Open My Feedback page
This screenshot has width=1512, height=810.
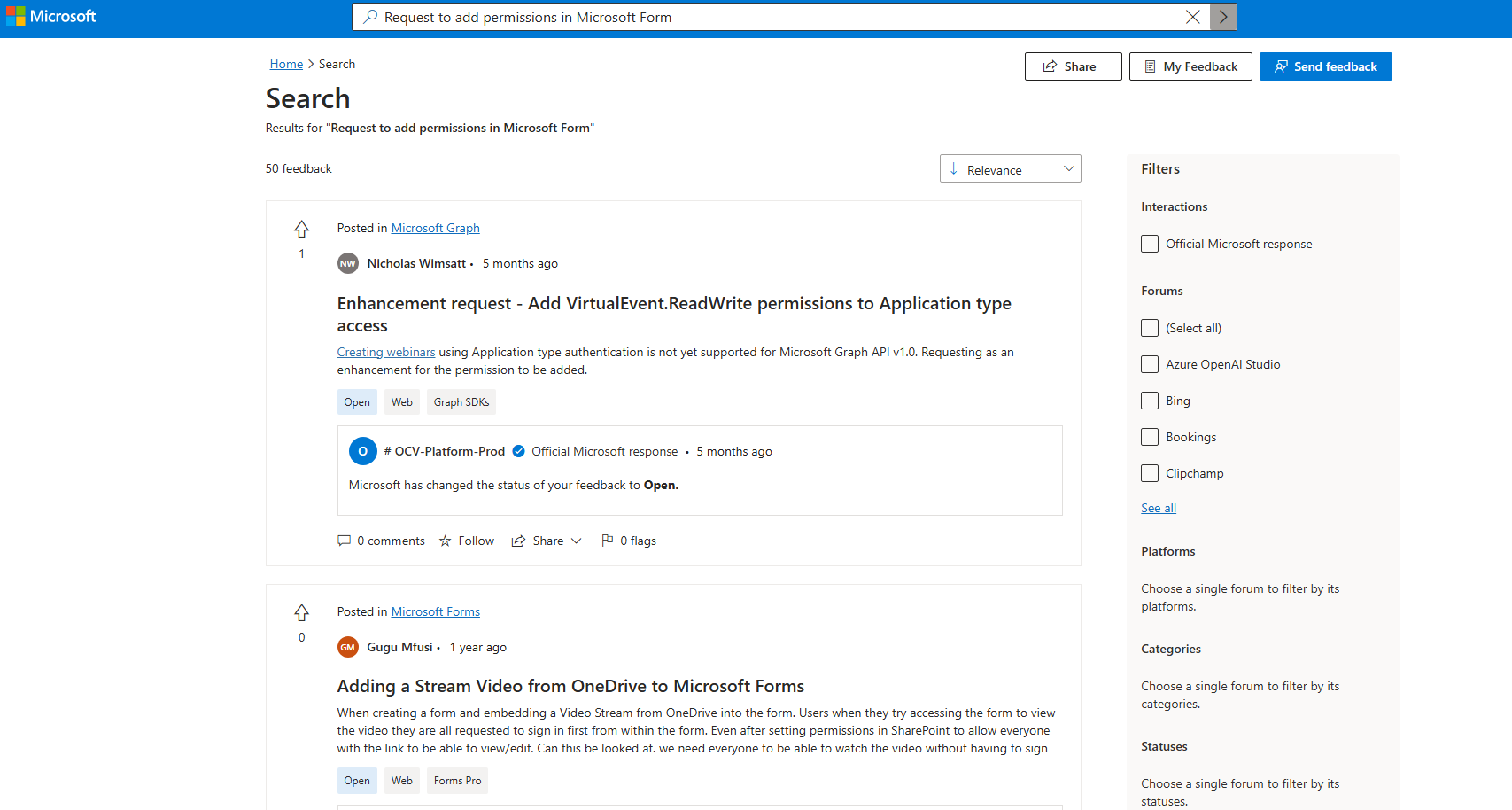(x=1190, y=66)
